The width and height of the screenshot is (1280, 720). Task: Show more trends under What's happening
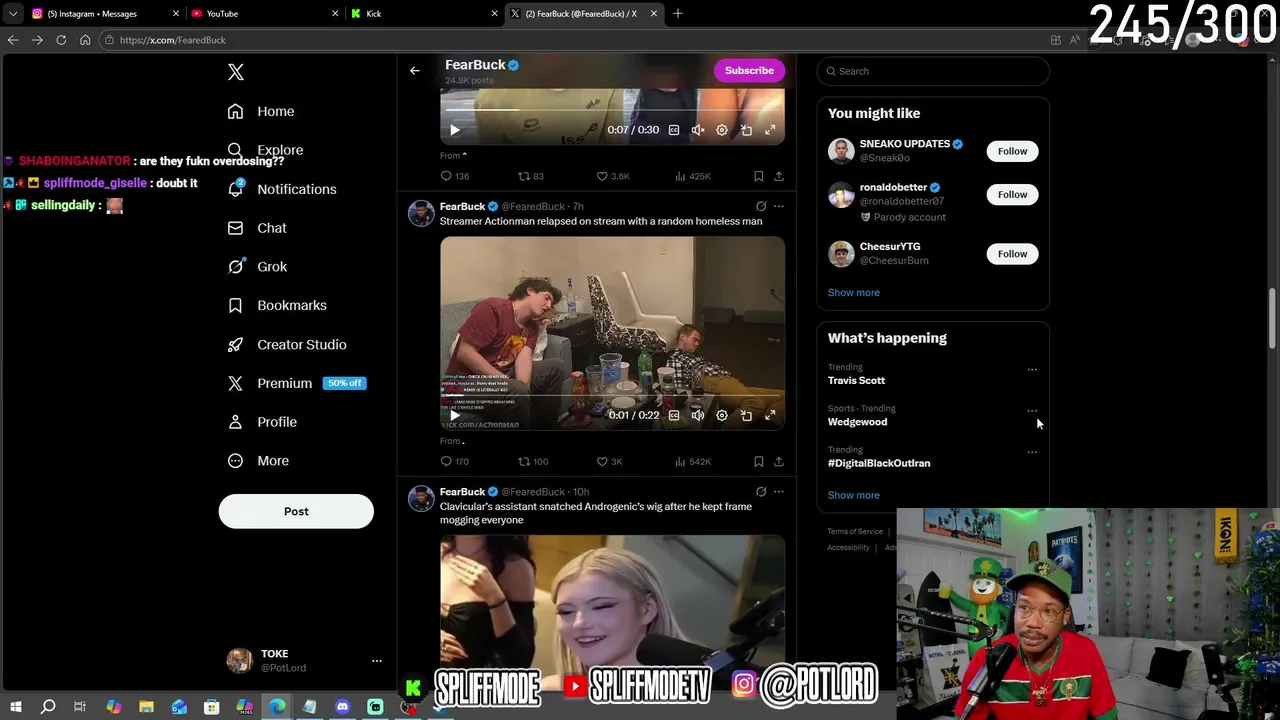click(x=854, y=495)
